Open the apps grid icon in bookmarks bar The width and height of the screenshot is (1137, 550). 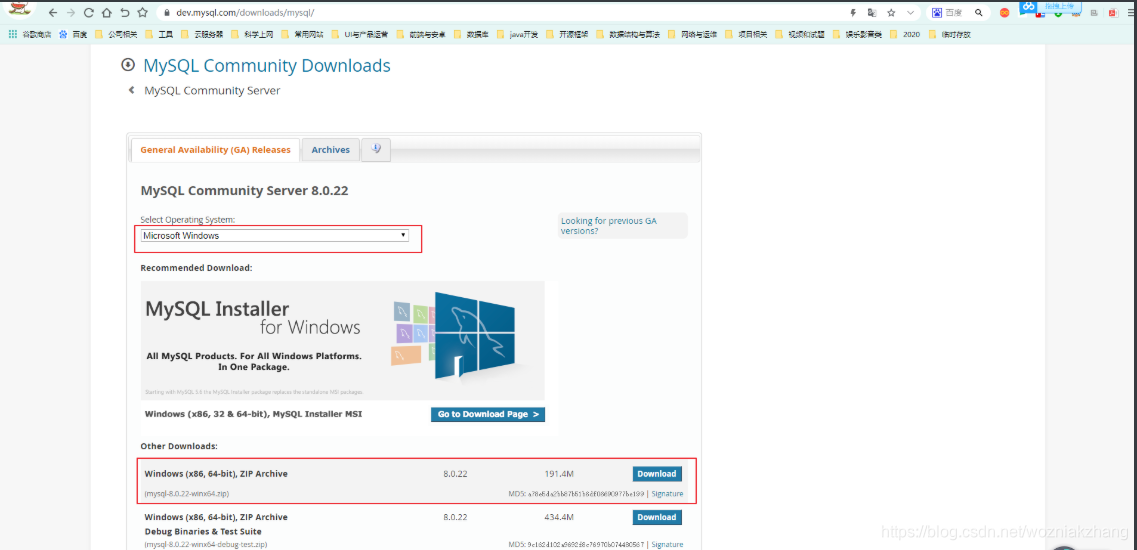coord(13,33)
